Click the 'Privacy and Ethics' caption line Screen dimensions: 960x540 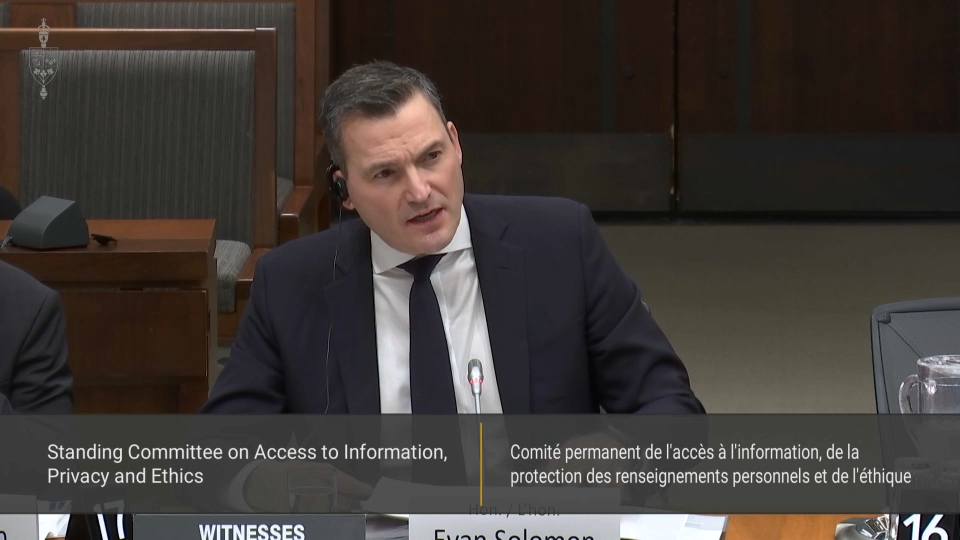(125, 476)
